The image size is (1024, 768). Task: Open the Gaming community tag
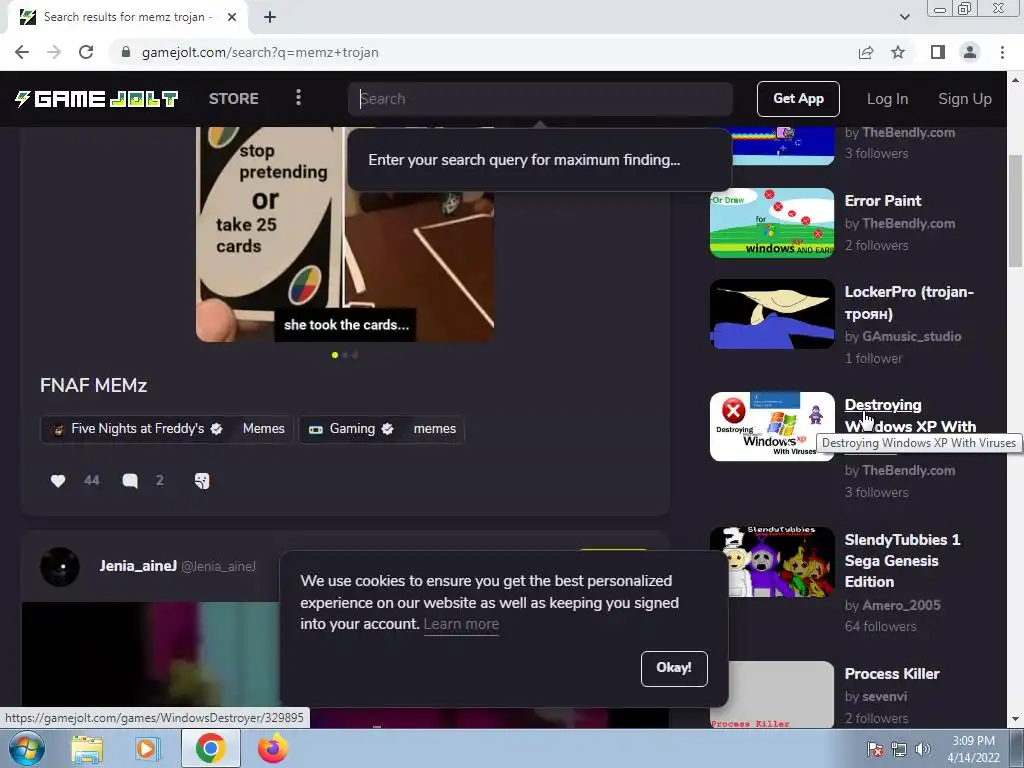point(352,428)
